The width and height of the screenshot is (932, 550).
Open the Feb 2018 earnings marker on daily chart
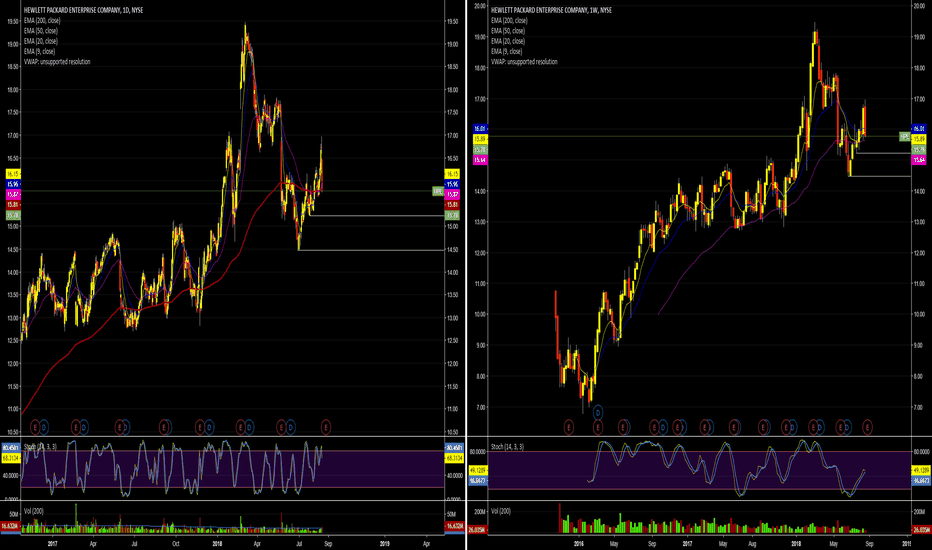pos(240,427)
